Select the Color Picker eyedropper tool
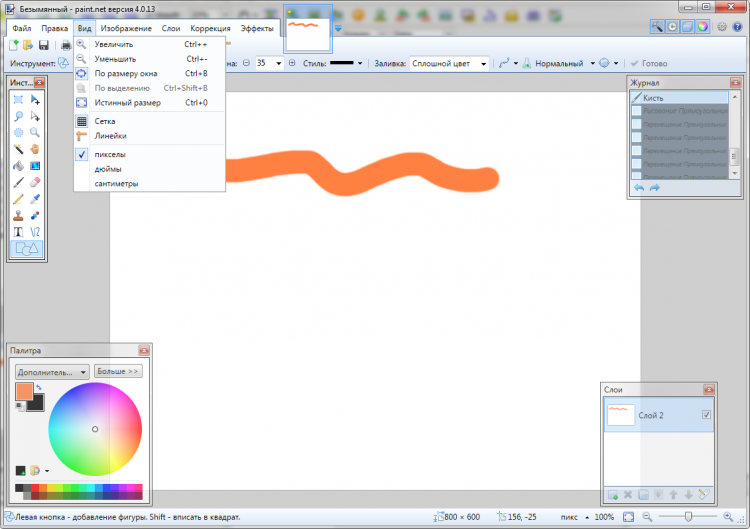 click(35, 199)
